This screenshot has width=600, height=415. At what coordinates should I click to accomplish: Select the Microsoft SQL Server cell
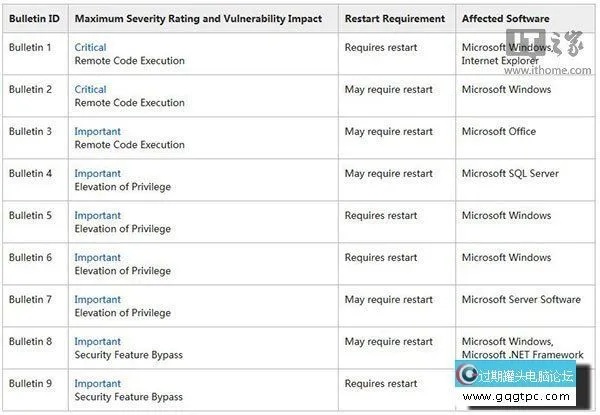pos(509,173)
